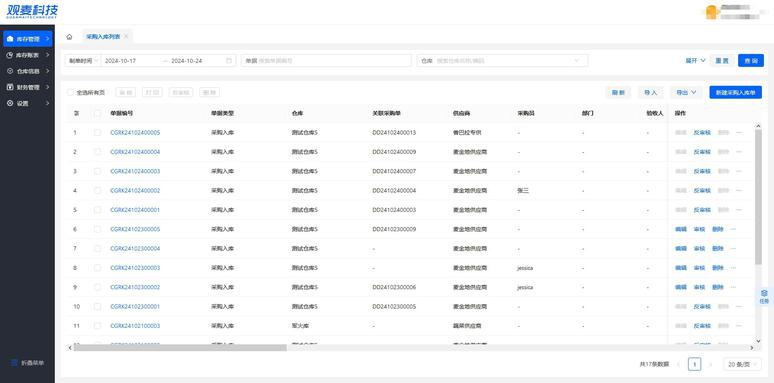Go to the previous page arrow
The image size is (774, 383).
pyautogui.click(x=679, y=364)
